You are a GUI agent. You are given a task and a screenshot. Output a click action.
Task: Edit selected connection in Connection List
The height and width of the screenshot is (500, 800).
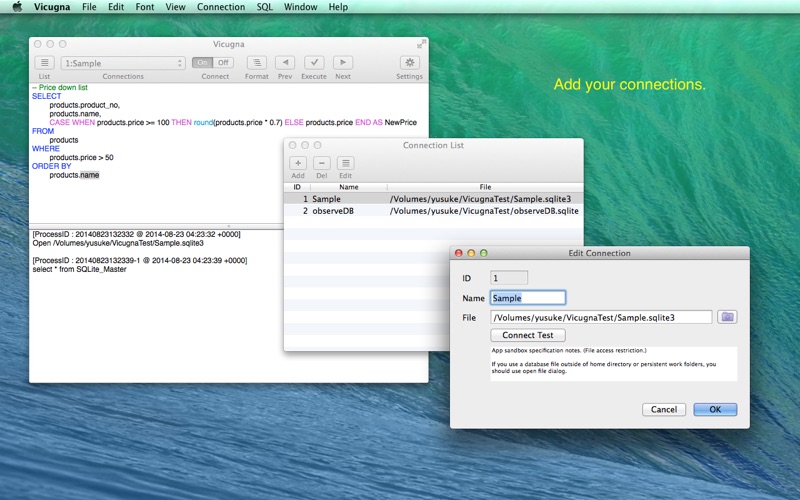coord(345,163)
